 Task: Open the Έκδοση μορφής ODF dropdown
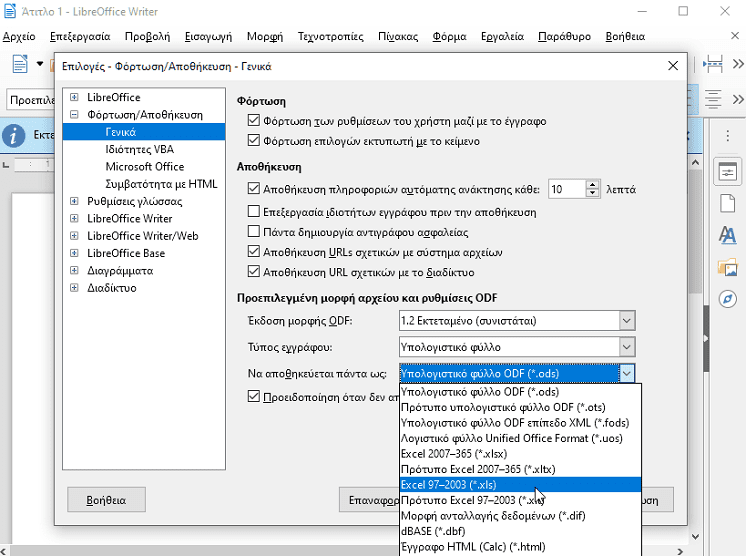click(x=627, y=321)
